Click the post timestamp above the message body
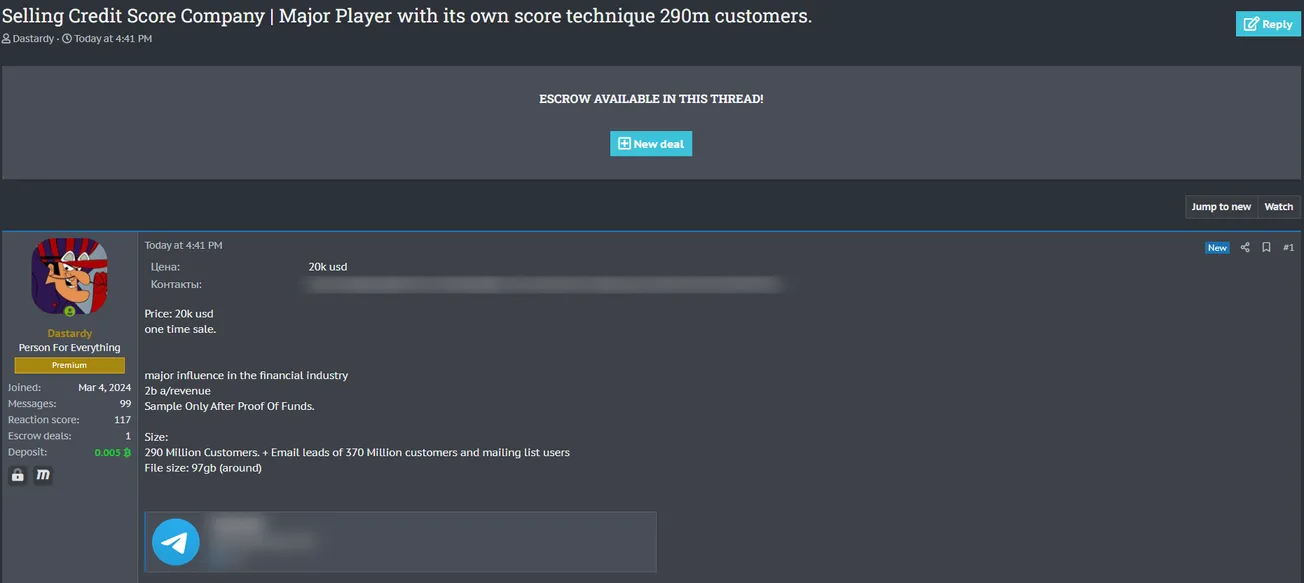1304x583 pixels. [183, 245]
